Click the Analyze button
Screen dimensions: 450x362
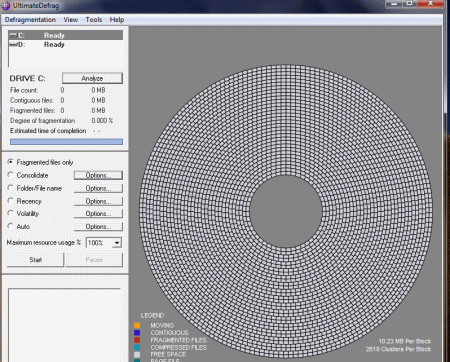click(92, 78)
